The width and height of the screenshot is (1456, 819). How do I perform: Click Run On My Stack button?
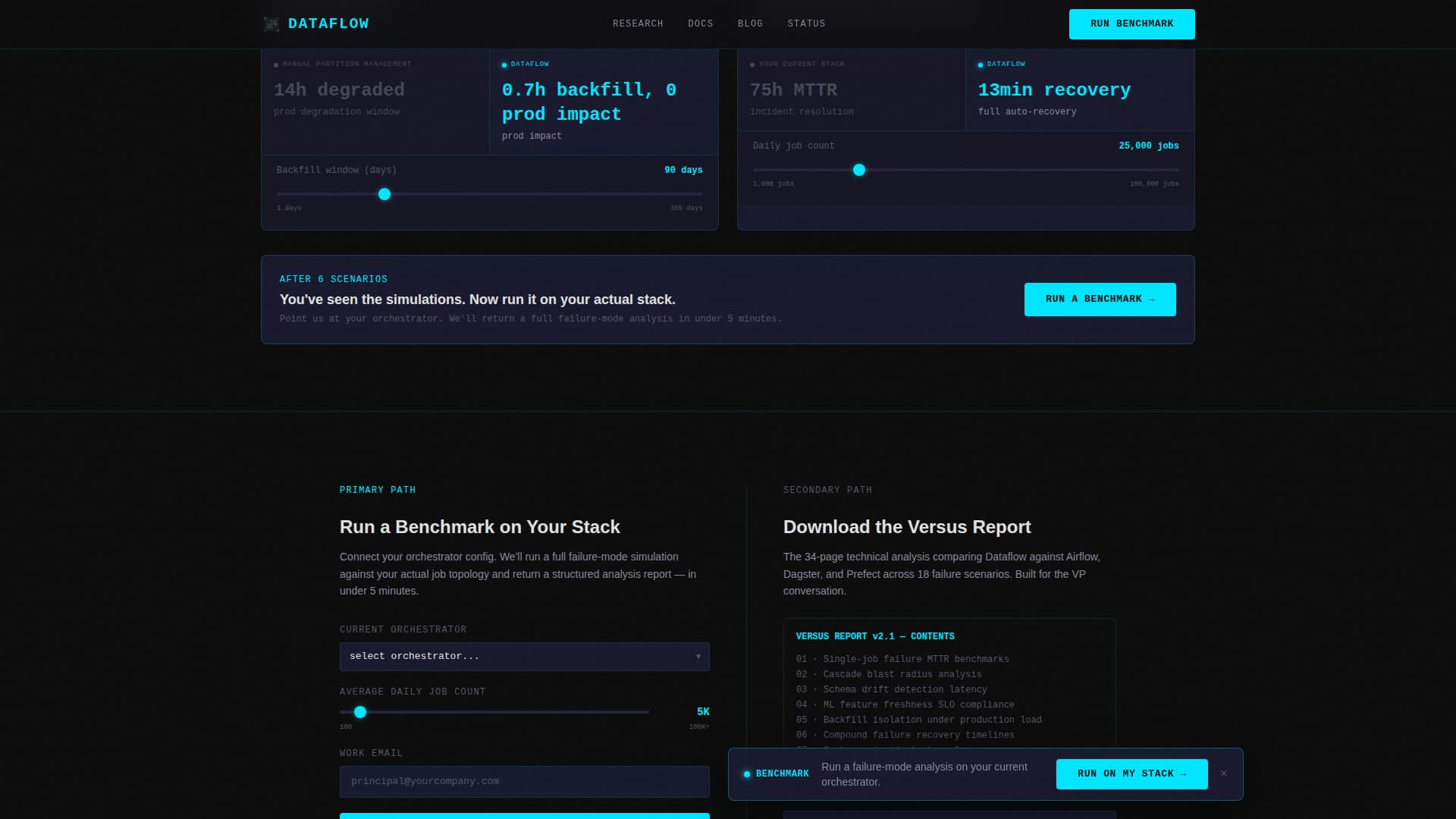[x=1131, y=774]
